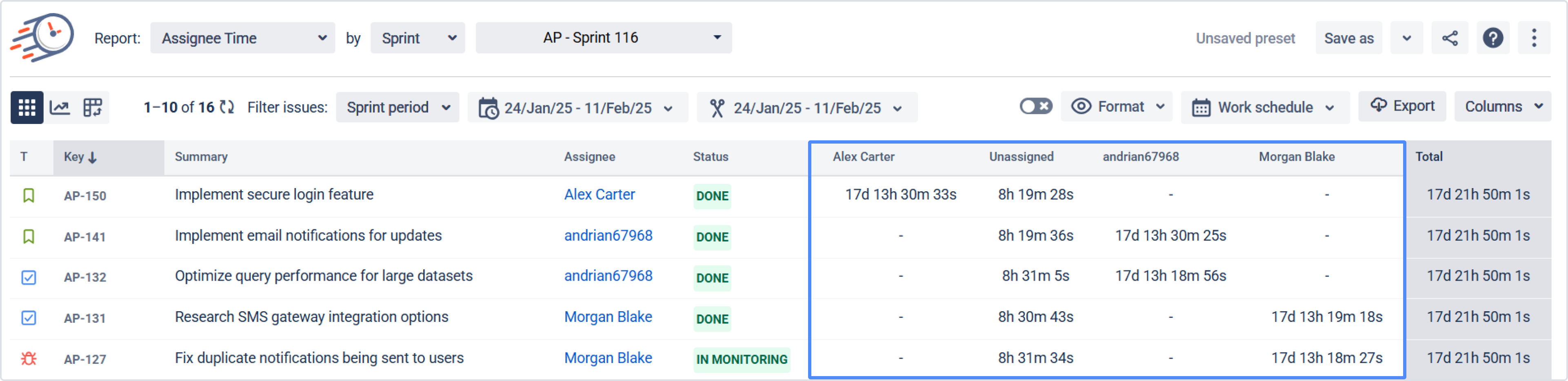The width and height of the screenshot is (1568, 381).
Task: Open the help question mark icon
Action: pos(1492,38)
